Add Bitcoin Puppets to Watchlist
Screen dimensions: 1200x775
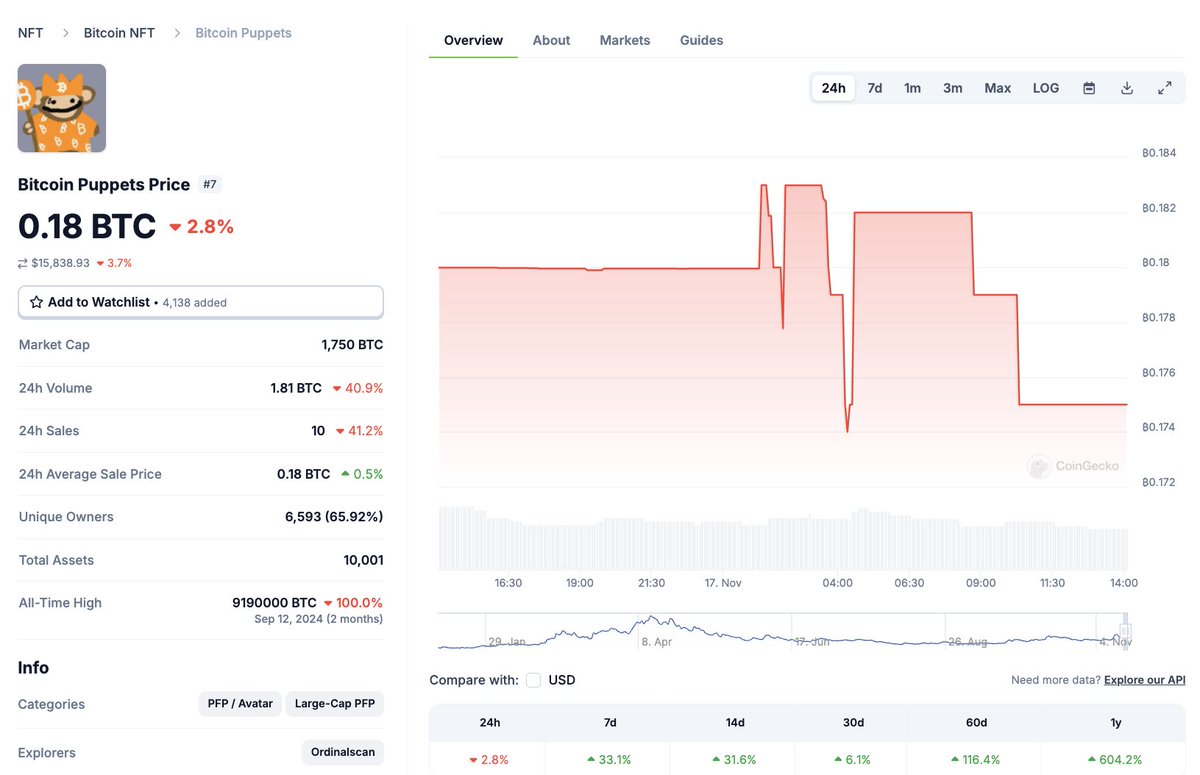201,302
